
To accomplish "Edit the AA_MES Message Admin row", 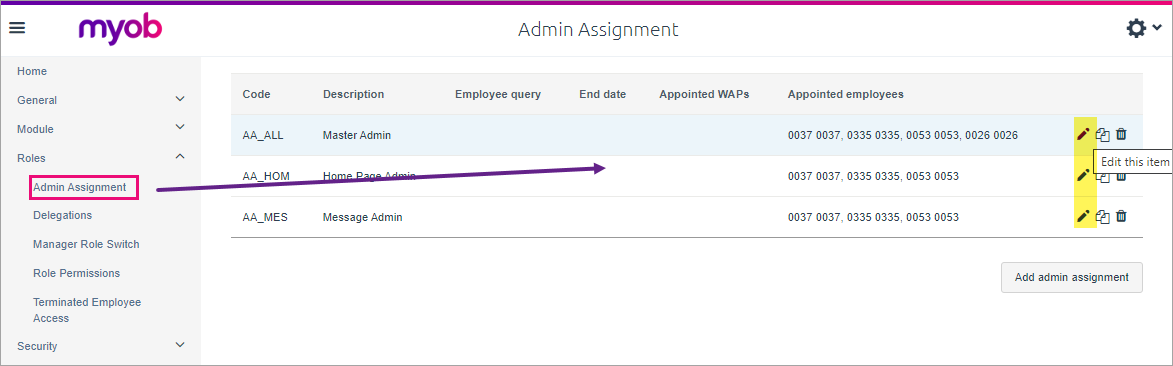I will click(1082, 217).
